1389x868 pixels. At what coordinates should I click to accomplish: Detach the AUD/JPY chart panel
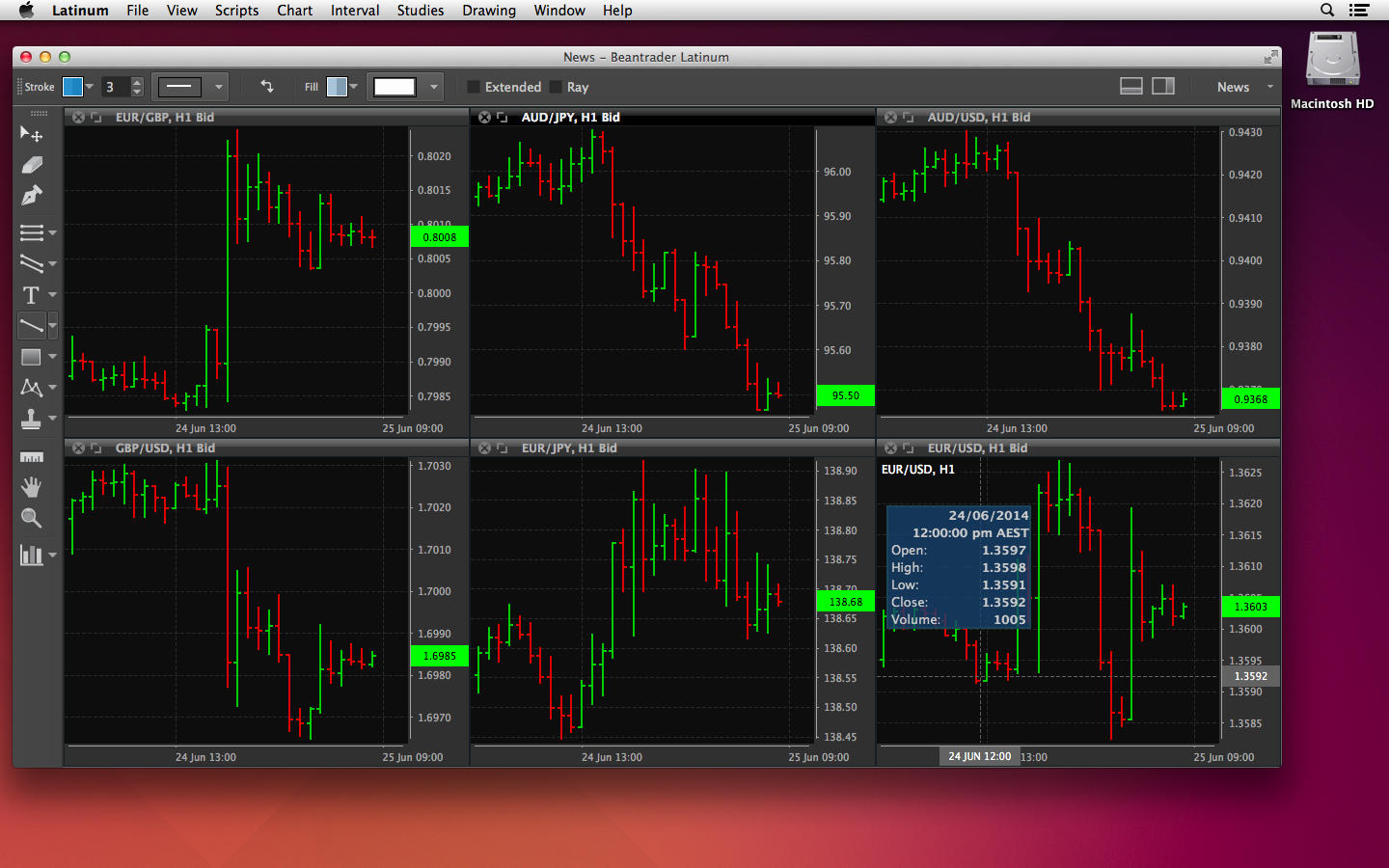pos(502,118)
